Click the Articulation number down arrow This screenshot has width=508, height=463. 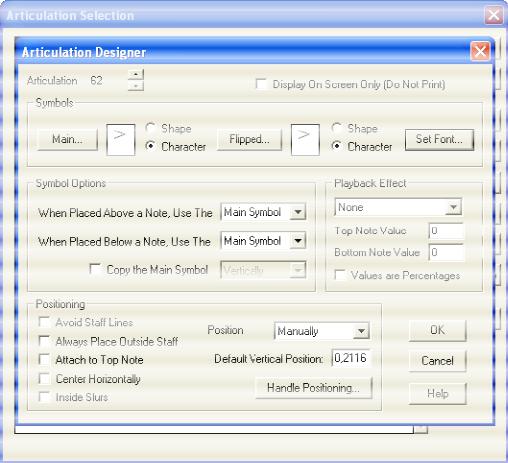pos(136,86)
